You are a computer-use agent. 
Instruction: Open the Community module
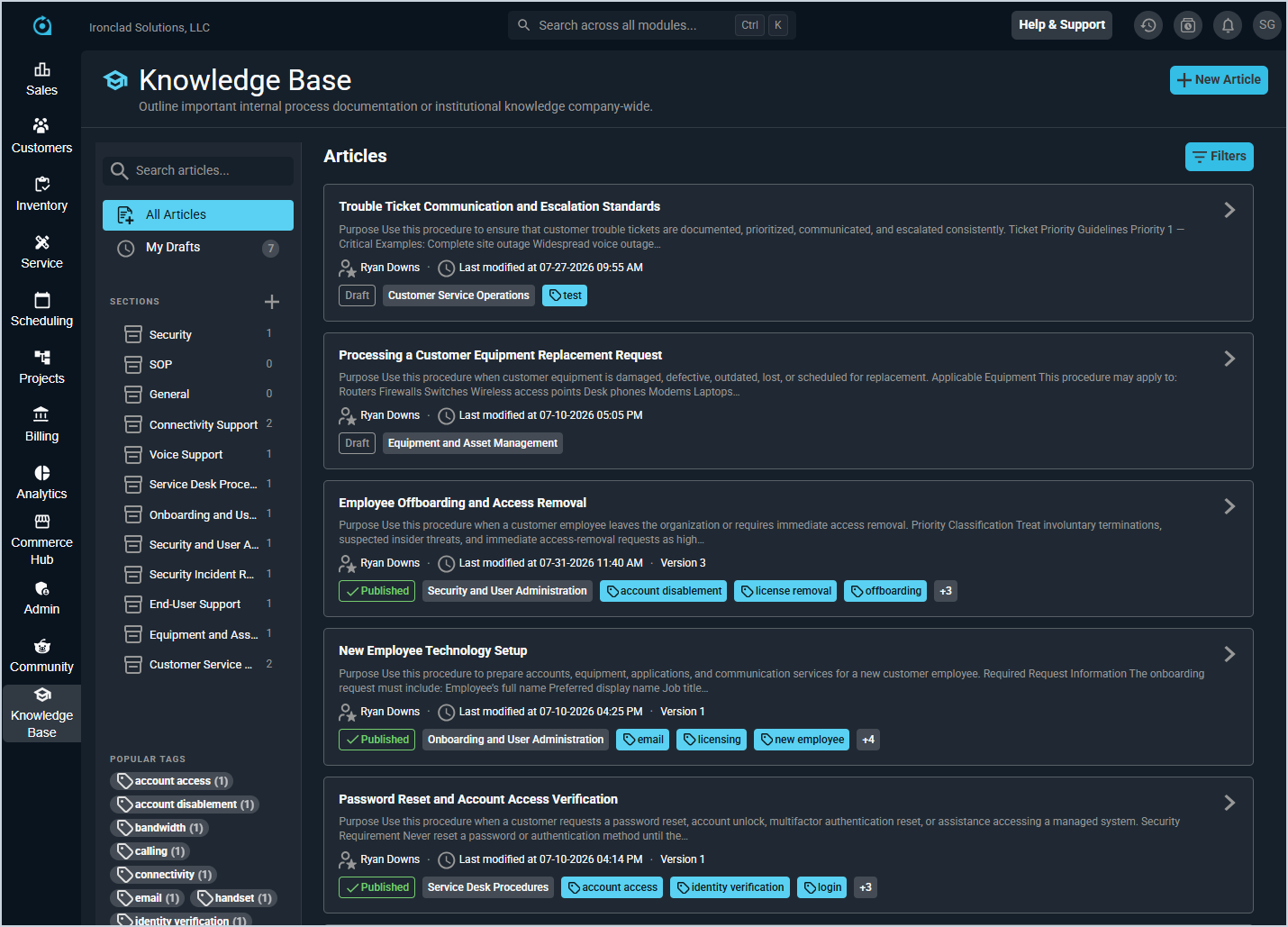tap(41, 656)
